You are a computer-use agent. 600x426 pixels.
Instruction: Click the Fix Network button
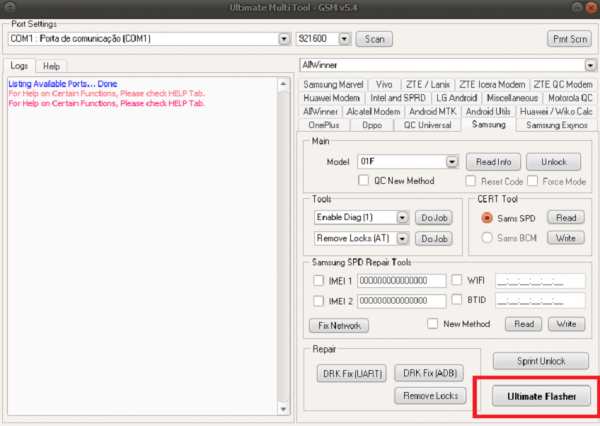339,326
